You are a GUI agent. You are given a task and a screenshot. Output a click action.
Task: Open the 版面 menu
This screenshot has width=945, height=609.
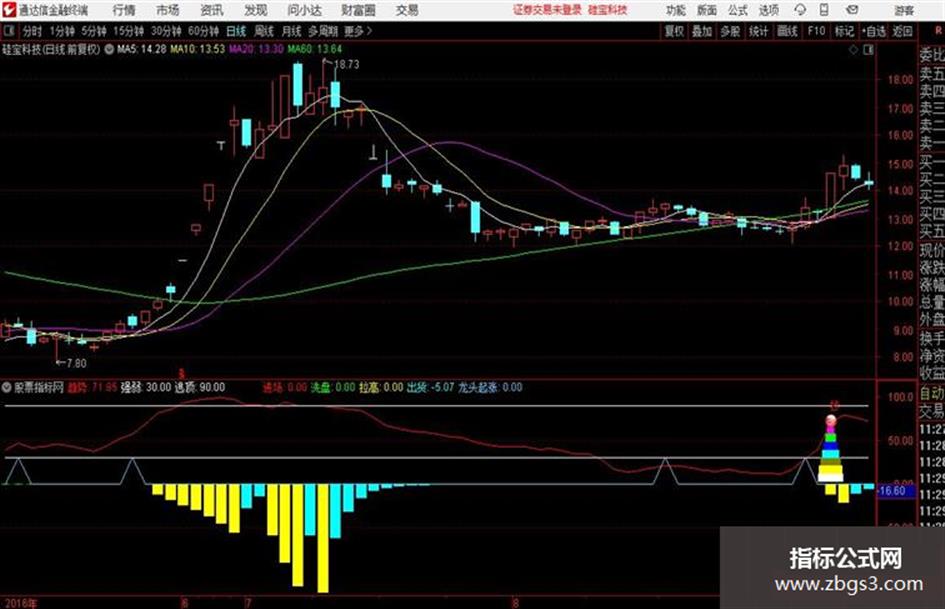coord(707,10)
